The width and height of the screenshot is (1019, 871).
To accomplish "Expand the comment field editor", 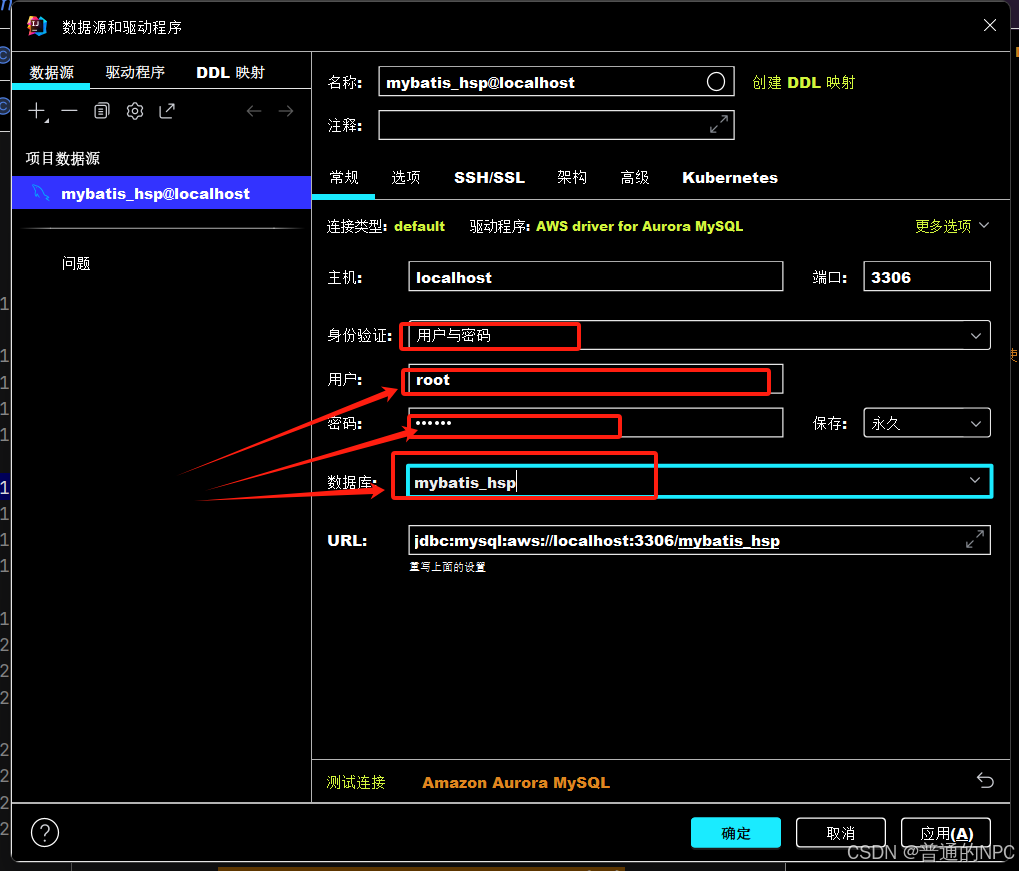I will click(x=719, y=124).
